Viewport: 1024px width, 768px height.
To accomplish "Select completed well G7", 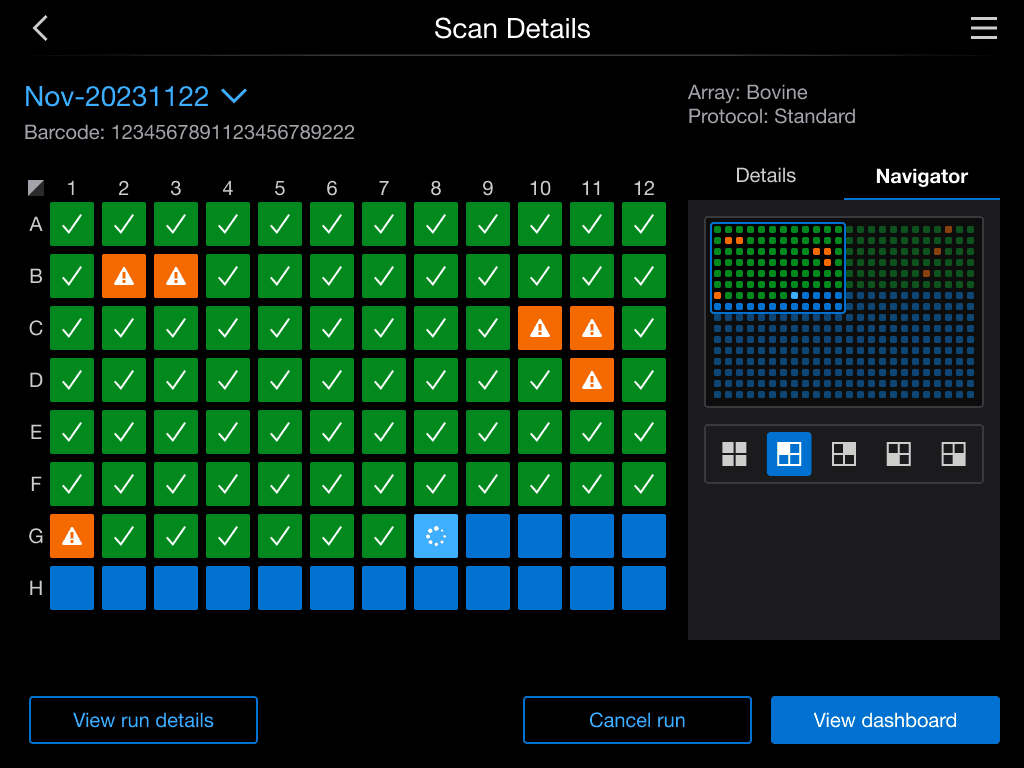I will (x=383, y=536).
